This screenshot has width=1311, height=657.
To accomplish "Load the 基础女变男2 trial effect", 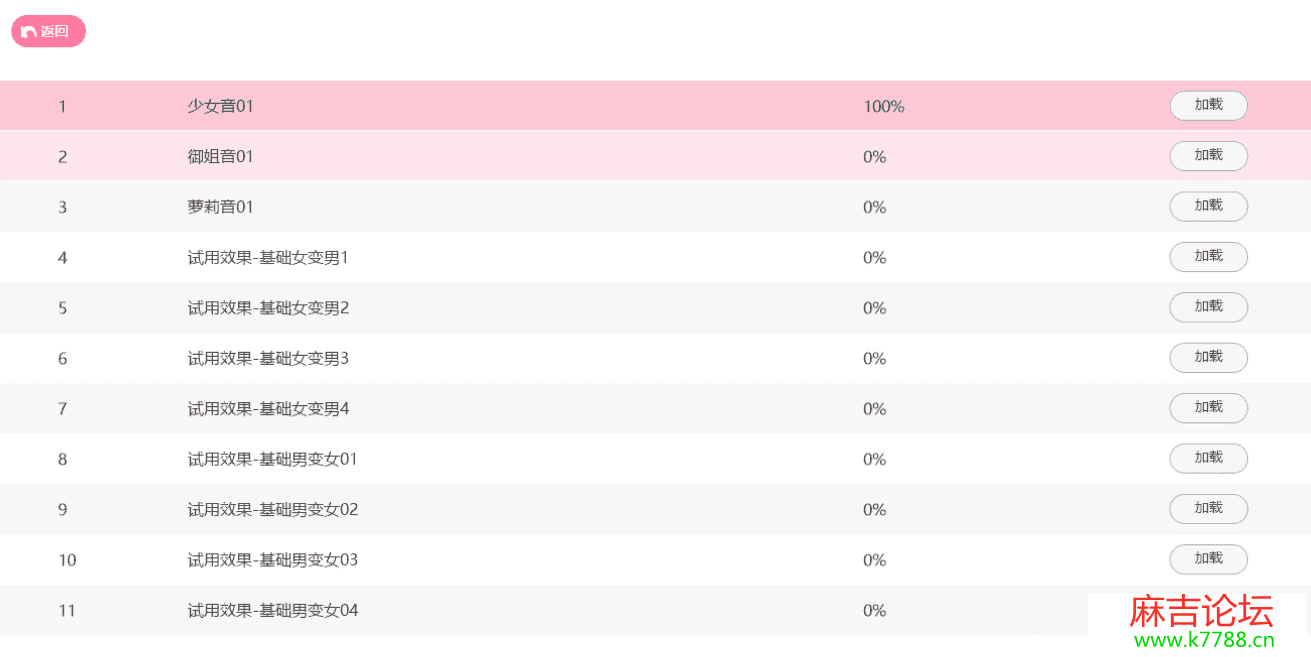I will 1208,307.
